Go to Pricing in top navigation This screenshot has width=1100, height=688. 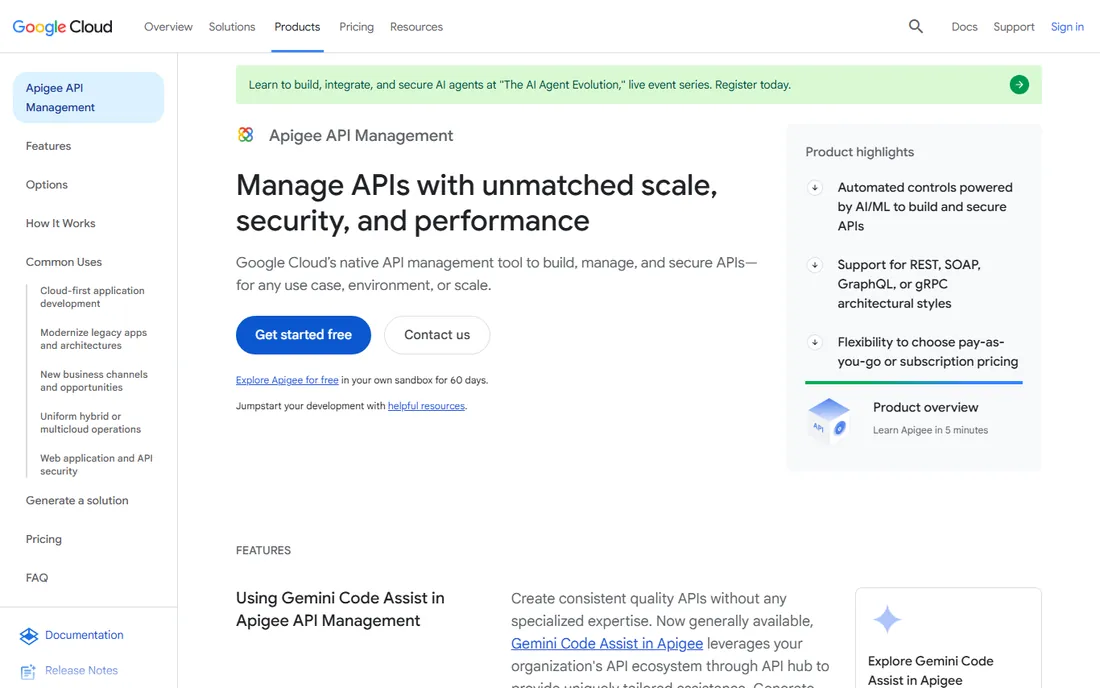pos(356,27)
